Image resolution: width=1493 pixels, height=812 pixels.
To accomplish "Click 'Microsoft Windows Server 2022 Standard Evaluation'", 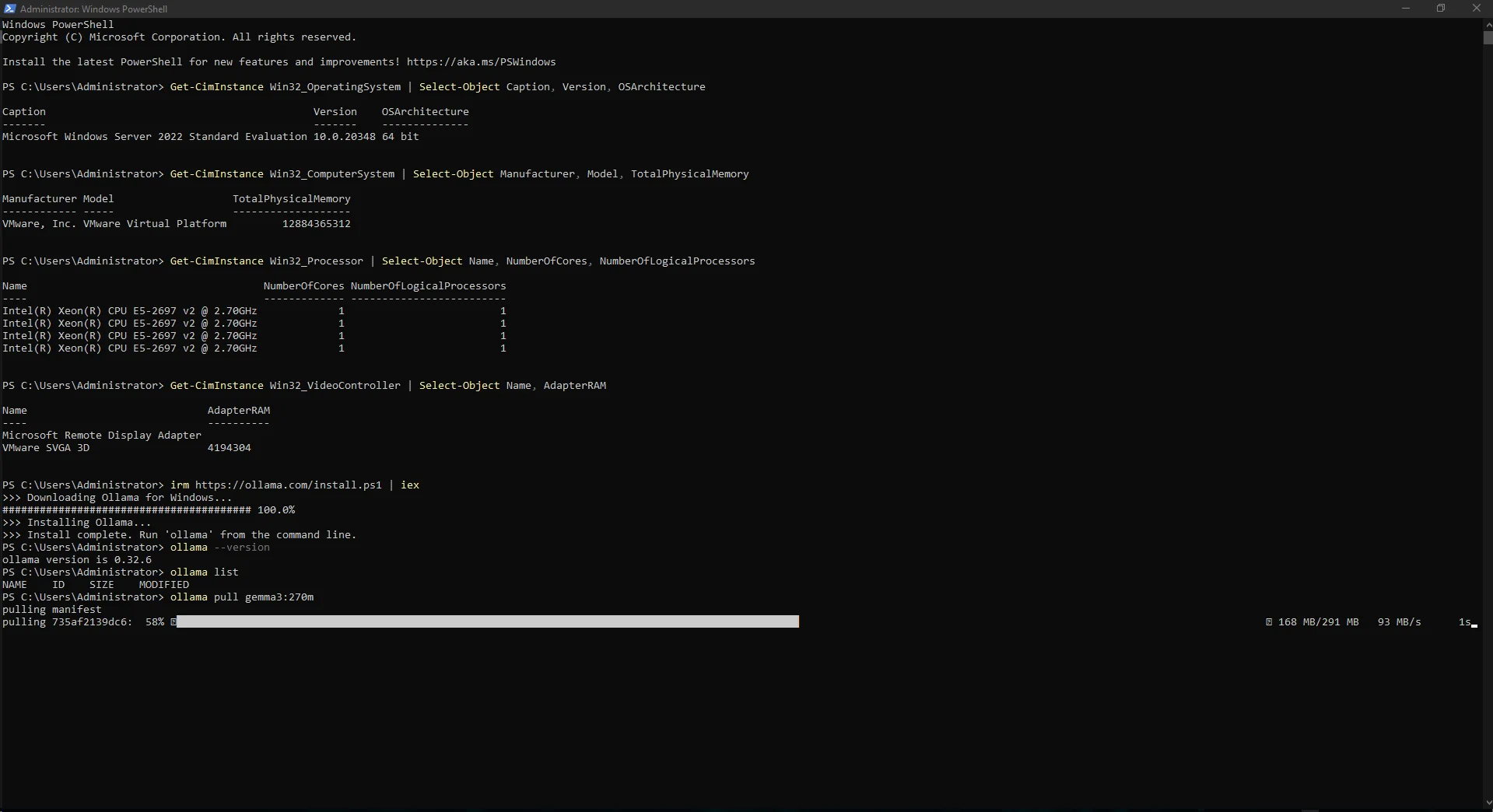I will coord(155,137).
